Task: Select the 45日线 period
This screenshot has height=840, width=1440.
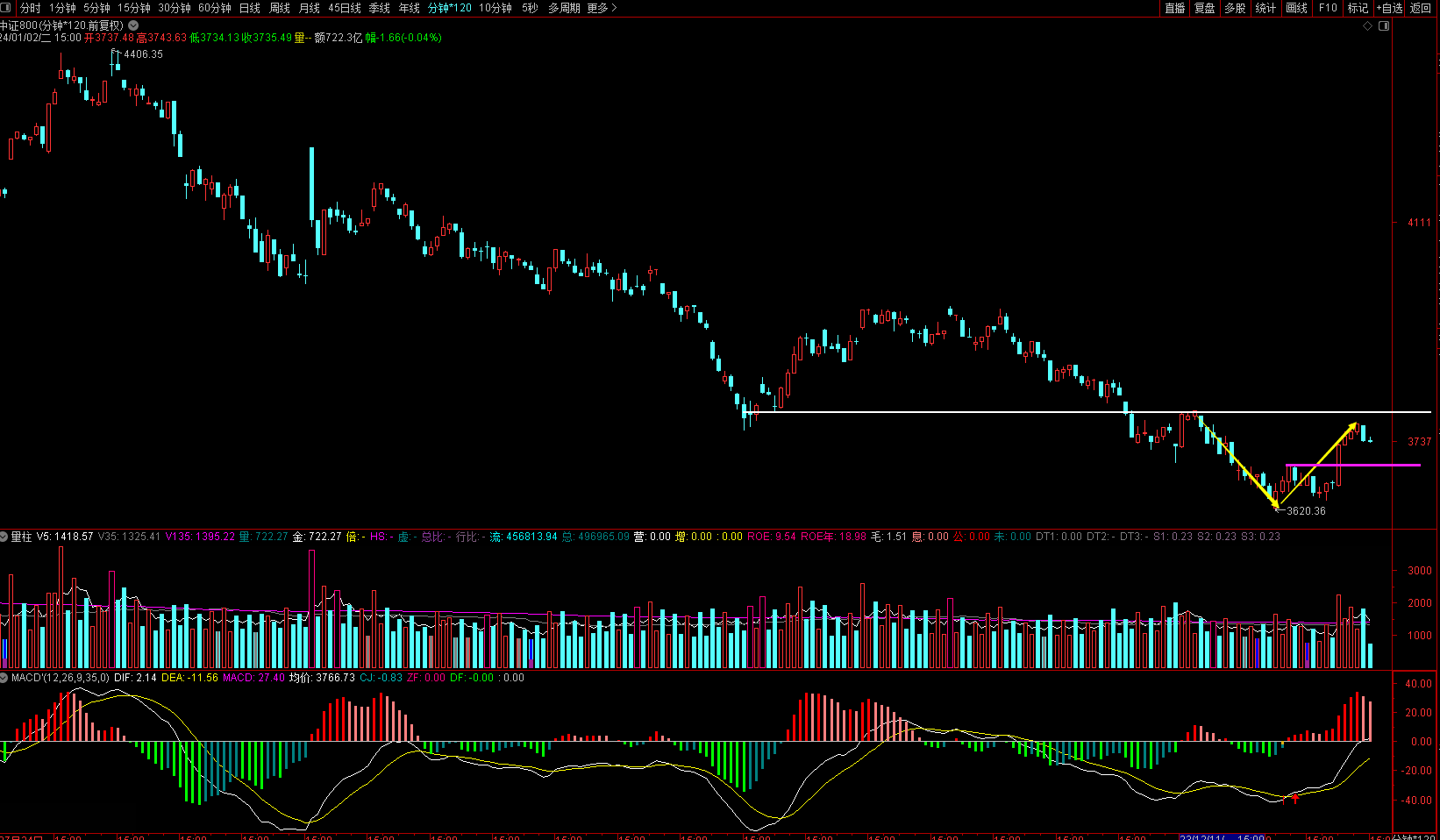Action: coord(345,8)
